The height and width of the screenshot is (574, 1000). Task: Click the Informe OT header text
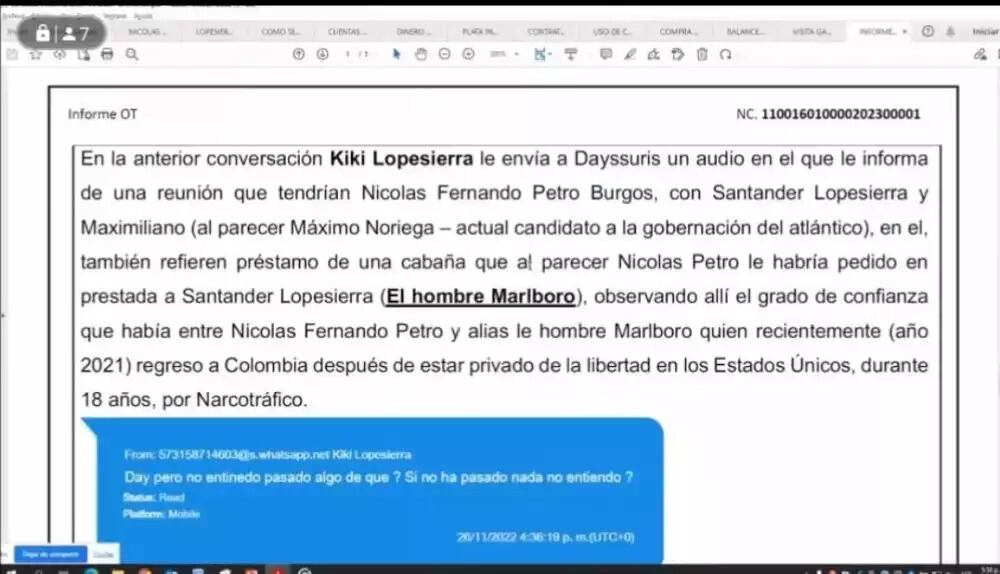point(103,114)
